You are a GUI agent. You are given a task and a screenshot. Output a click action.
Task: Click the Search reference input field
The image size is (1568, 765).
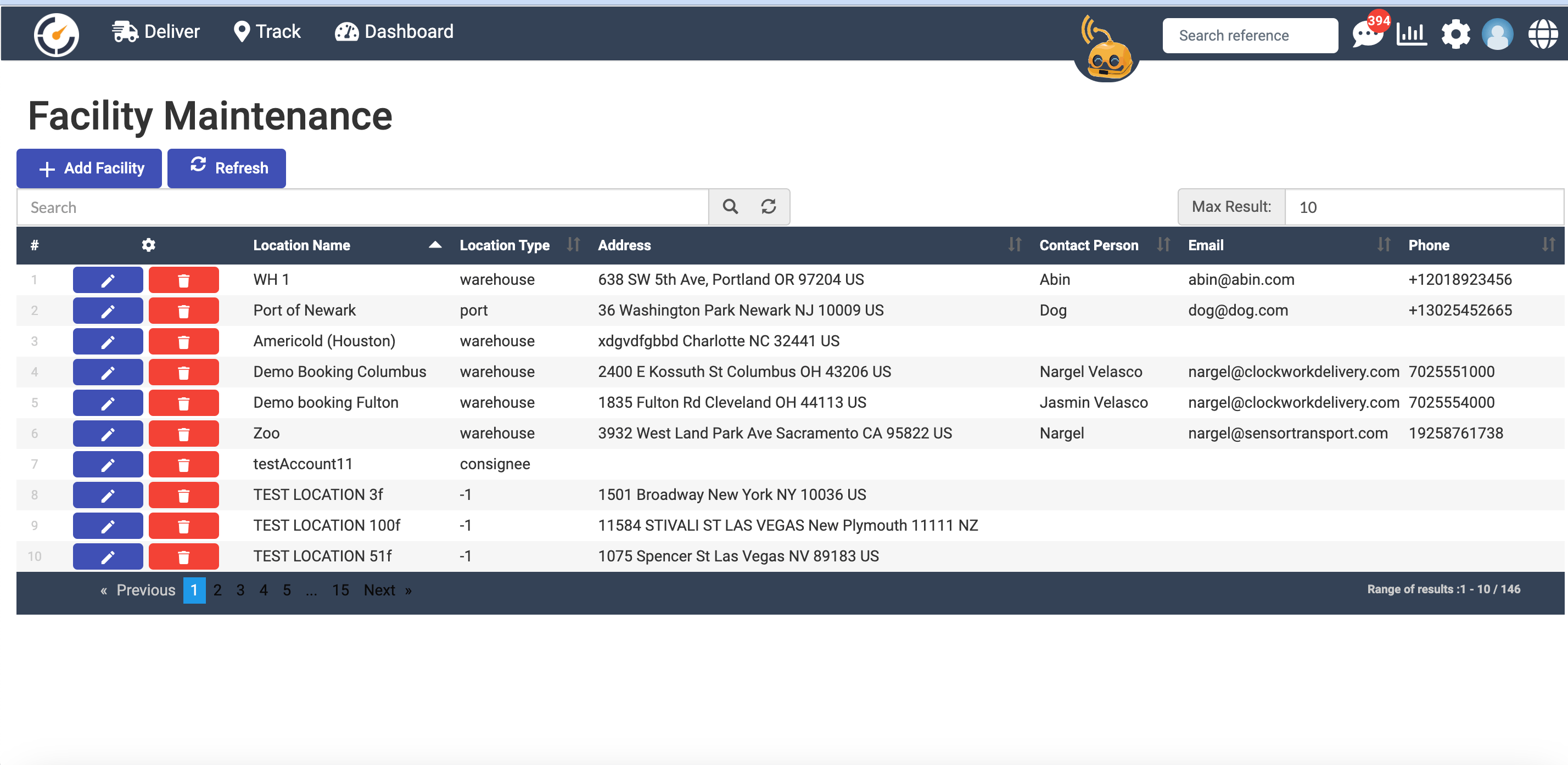[1250, 35]
